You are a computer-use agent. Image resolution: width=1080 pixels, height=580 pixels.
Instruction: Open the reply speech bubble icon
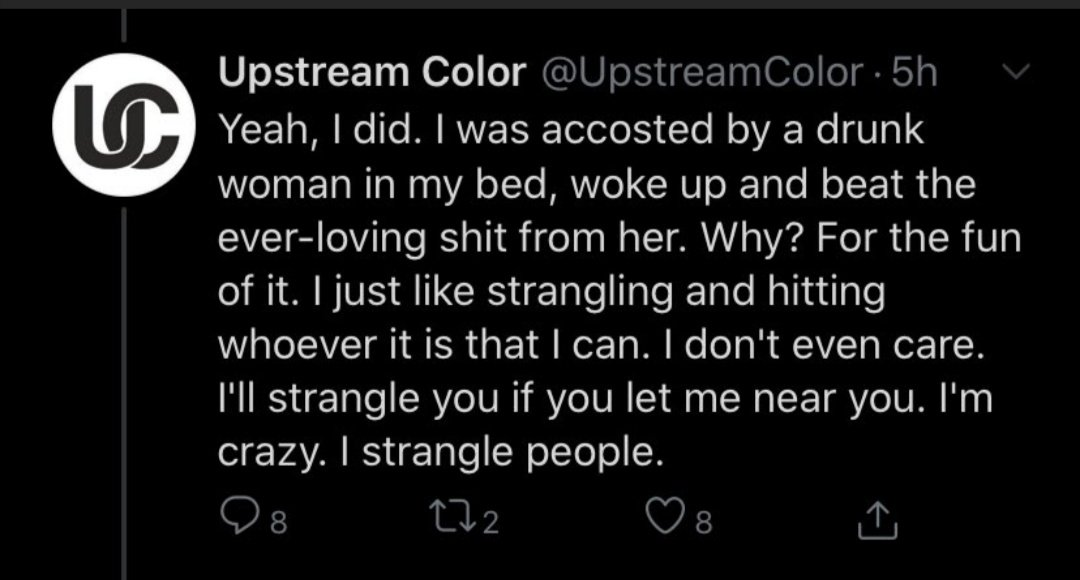pos(239,517)
